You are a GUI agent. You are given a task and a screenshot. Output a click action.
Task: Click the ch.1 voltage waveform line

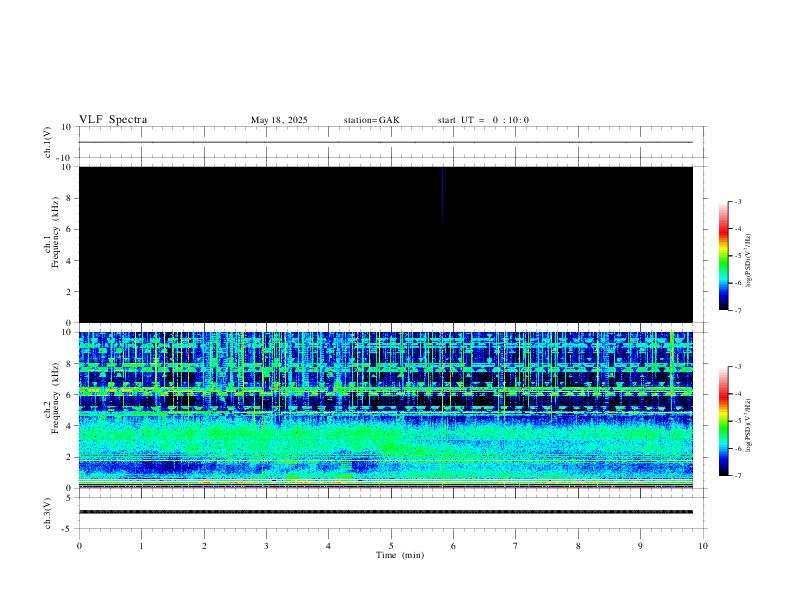click(386, 142)
